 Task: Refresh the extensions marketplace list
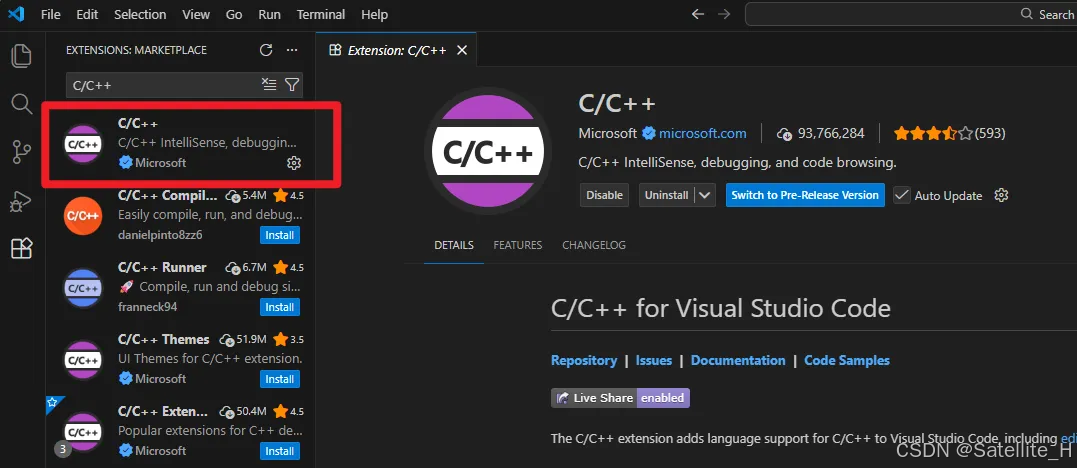pos(266,50)
